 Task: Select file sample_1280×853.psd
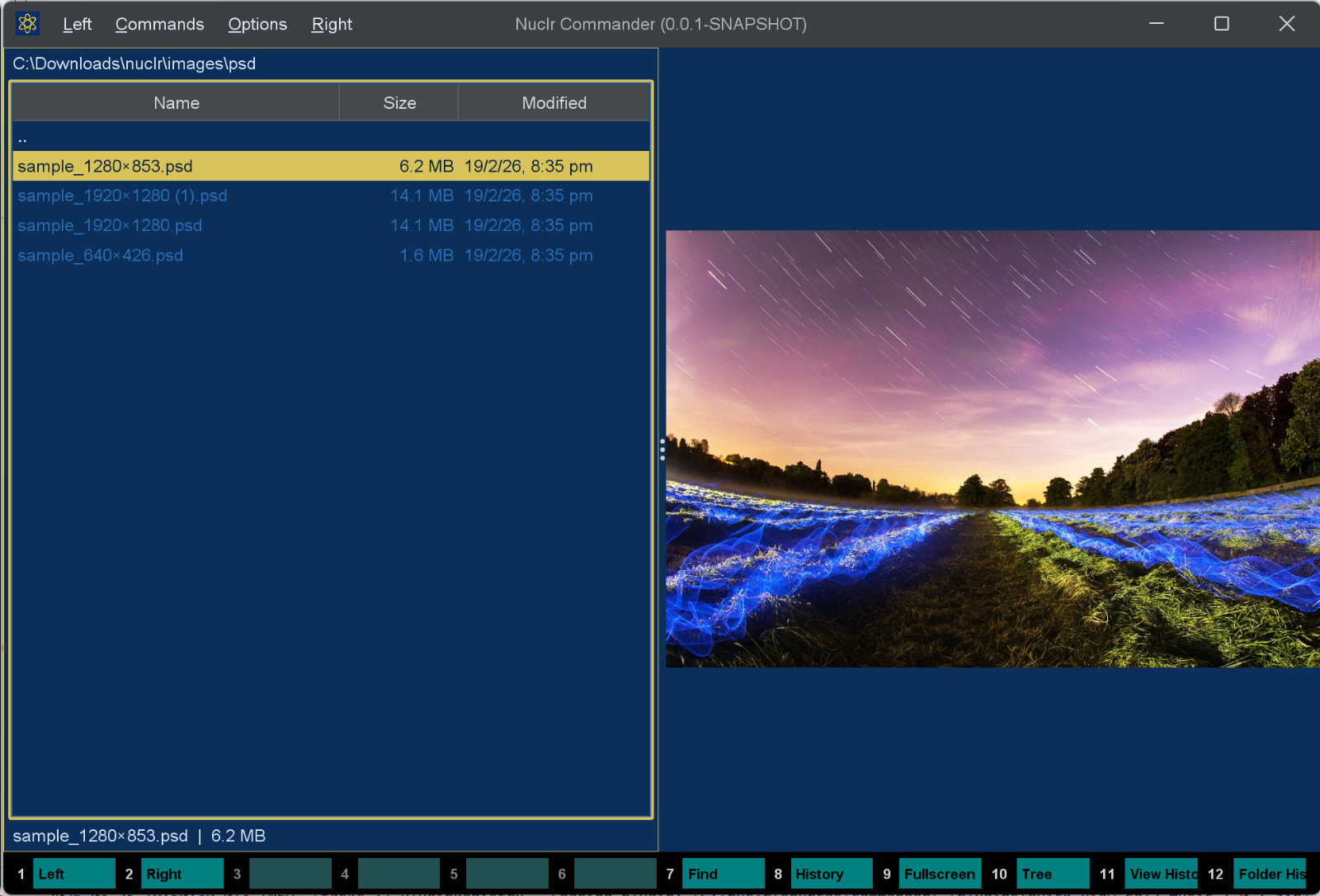pyautogui.click(x=331, y=166)
